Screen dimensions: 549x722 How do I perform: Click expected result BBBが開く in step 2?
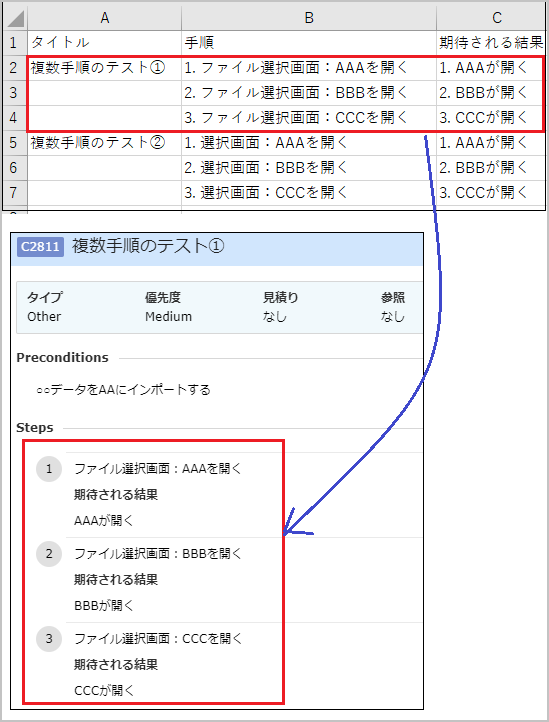click(104, 606)
